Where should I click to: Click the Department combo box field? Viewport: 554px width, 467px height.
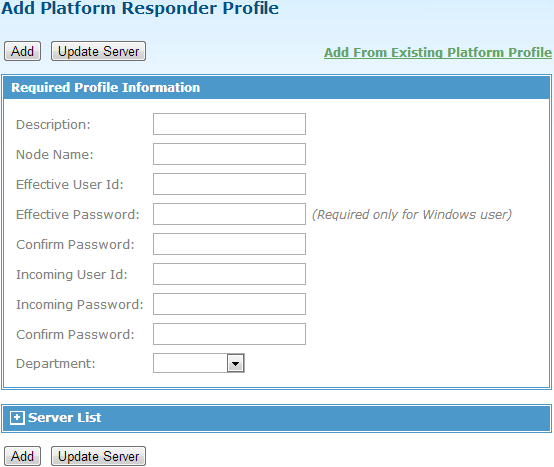click(x=199, y=363)
